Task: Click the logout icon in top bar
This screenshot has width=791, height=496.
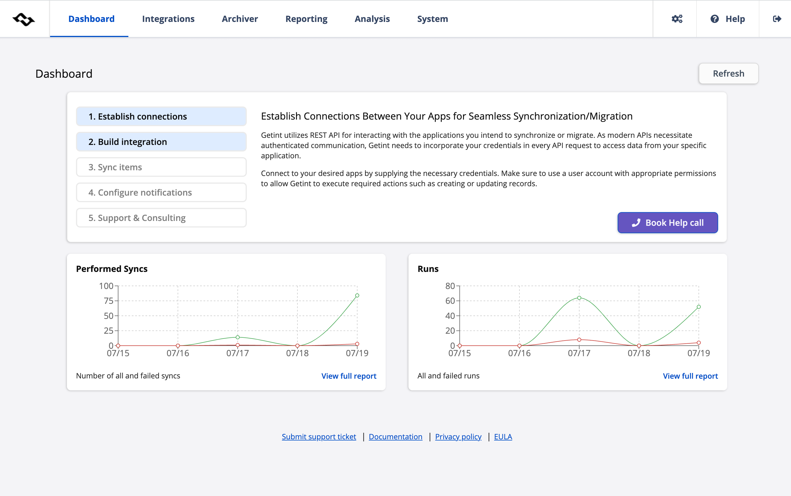Action: [777, 19]
